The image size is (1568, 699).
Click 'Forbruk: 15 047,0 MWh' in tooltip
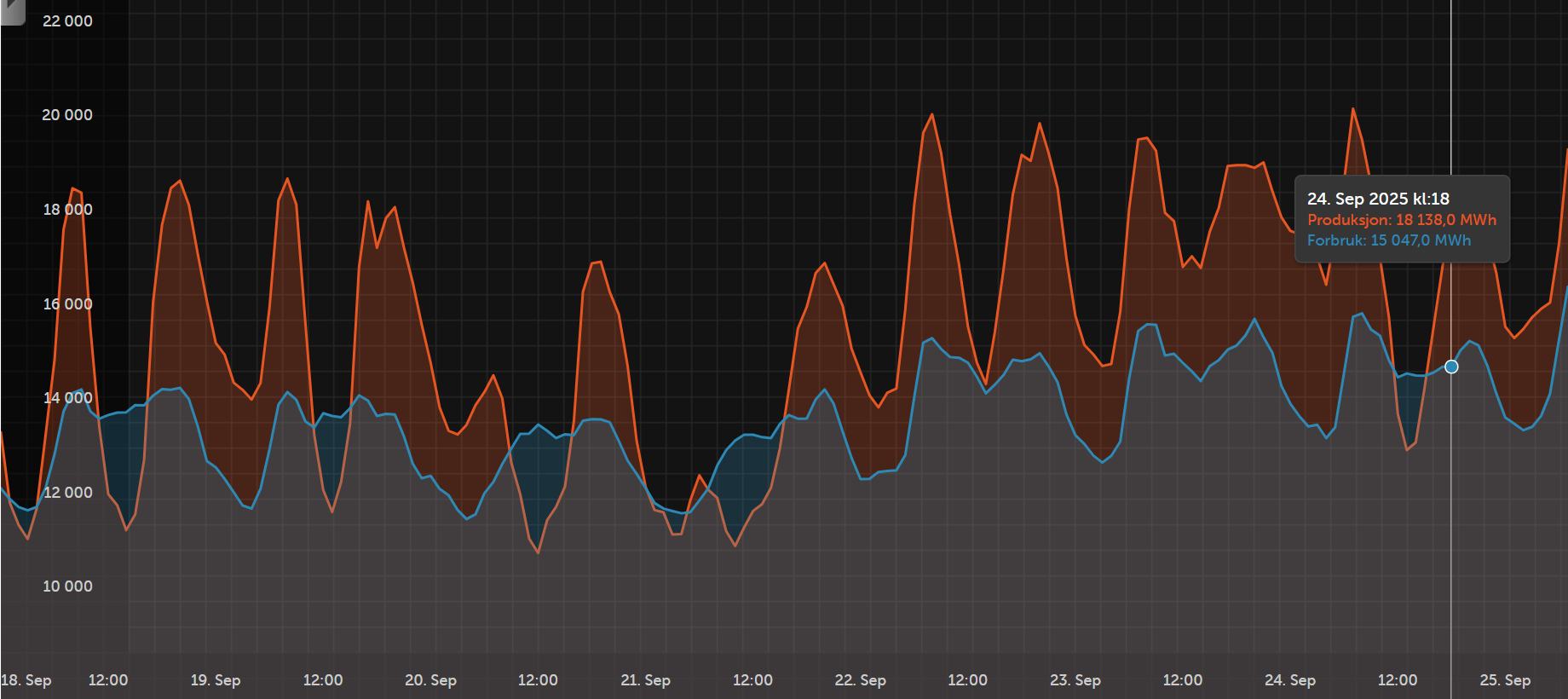[1389, 240]
